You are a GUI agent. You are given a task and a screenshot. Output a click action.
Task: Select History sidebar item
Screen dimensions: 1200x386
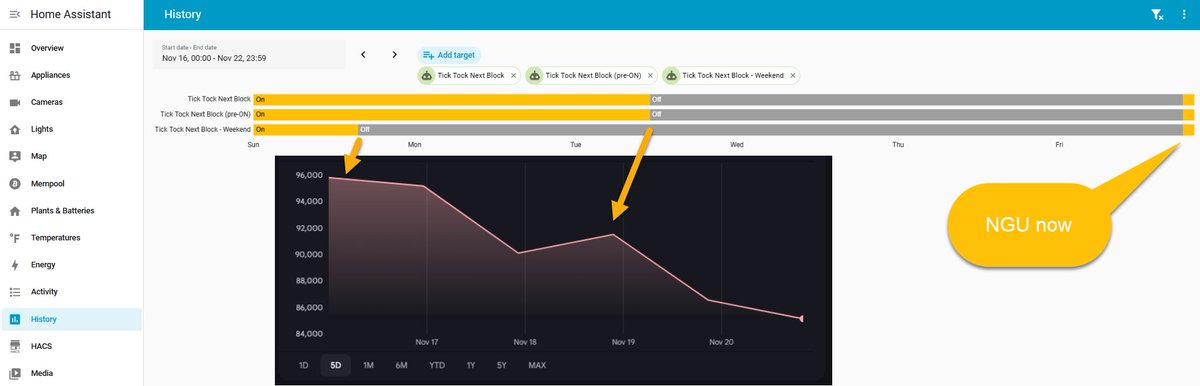click(71, 319)
